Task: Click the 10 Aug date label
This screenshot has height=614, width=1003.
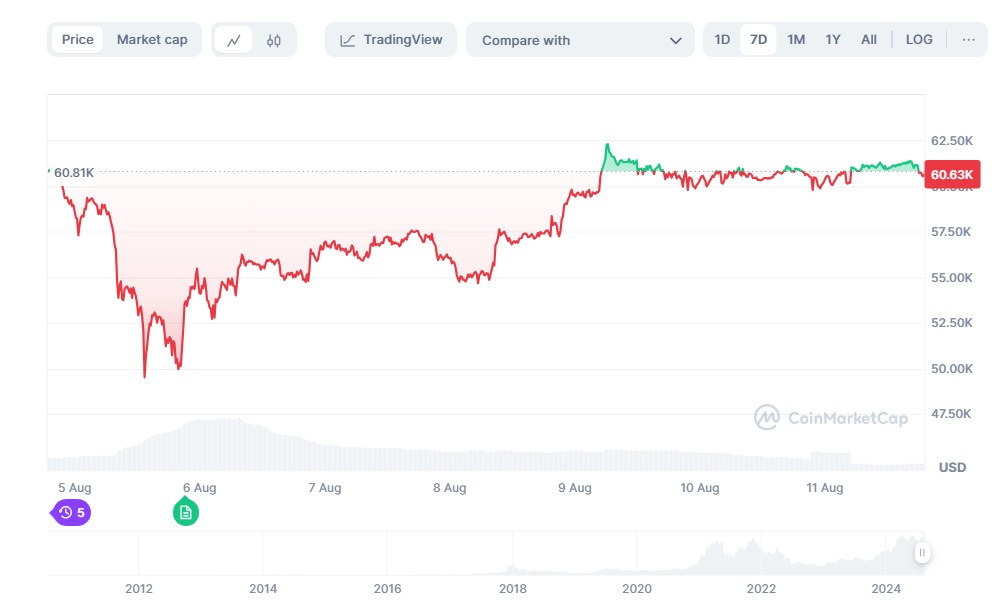Action: pyautogui.click(x=700, y=488)
